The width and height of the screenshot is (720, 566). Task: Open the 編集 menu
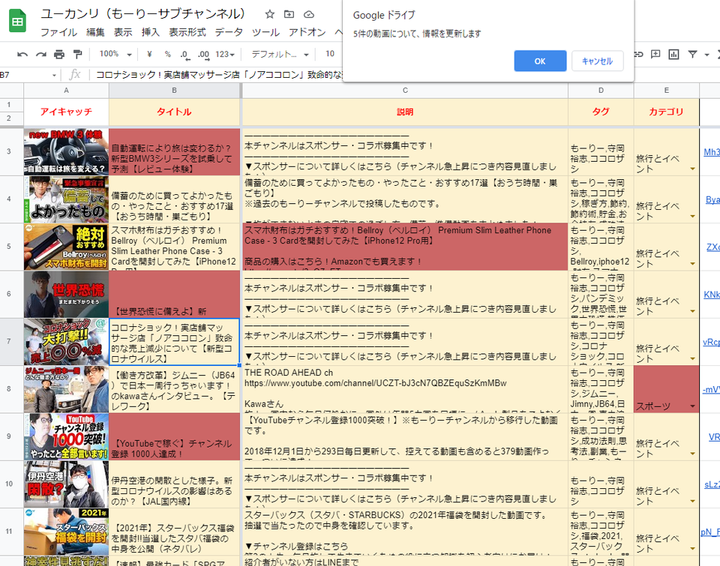pyautogui.click(x=96, y=32)
